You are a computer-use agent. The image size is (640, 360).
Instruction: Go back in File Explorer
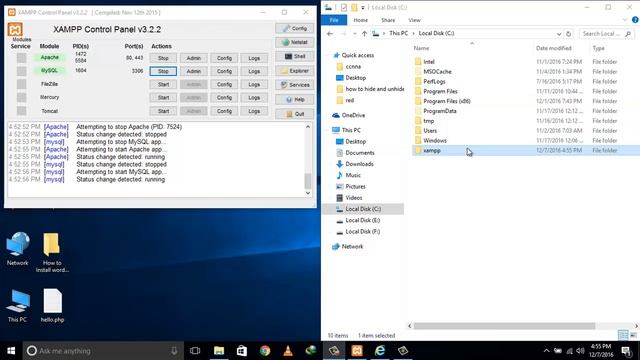330,33
